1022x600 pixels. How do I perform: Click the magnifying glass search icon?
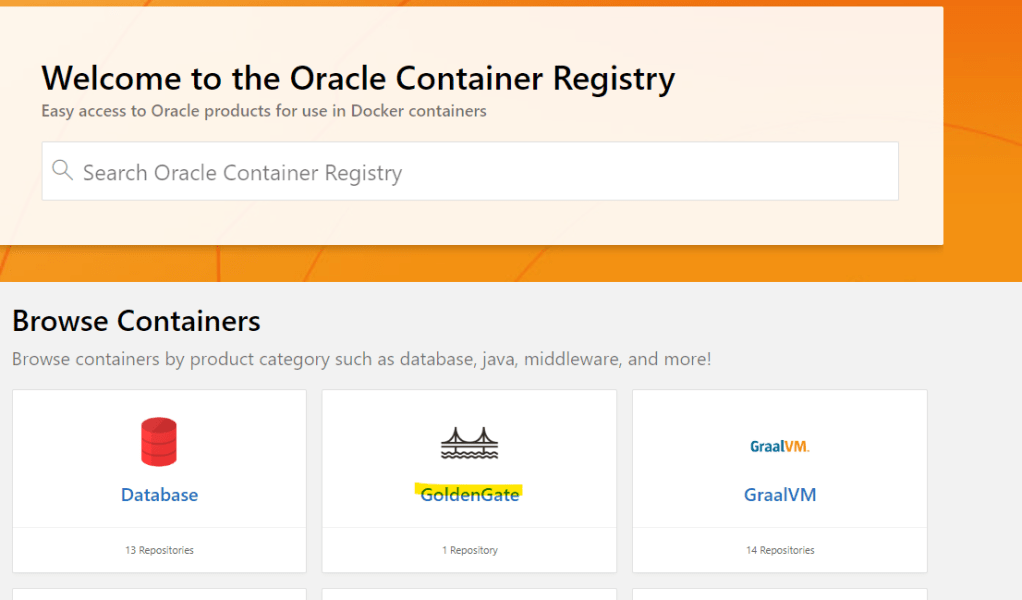pos(62,171)
